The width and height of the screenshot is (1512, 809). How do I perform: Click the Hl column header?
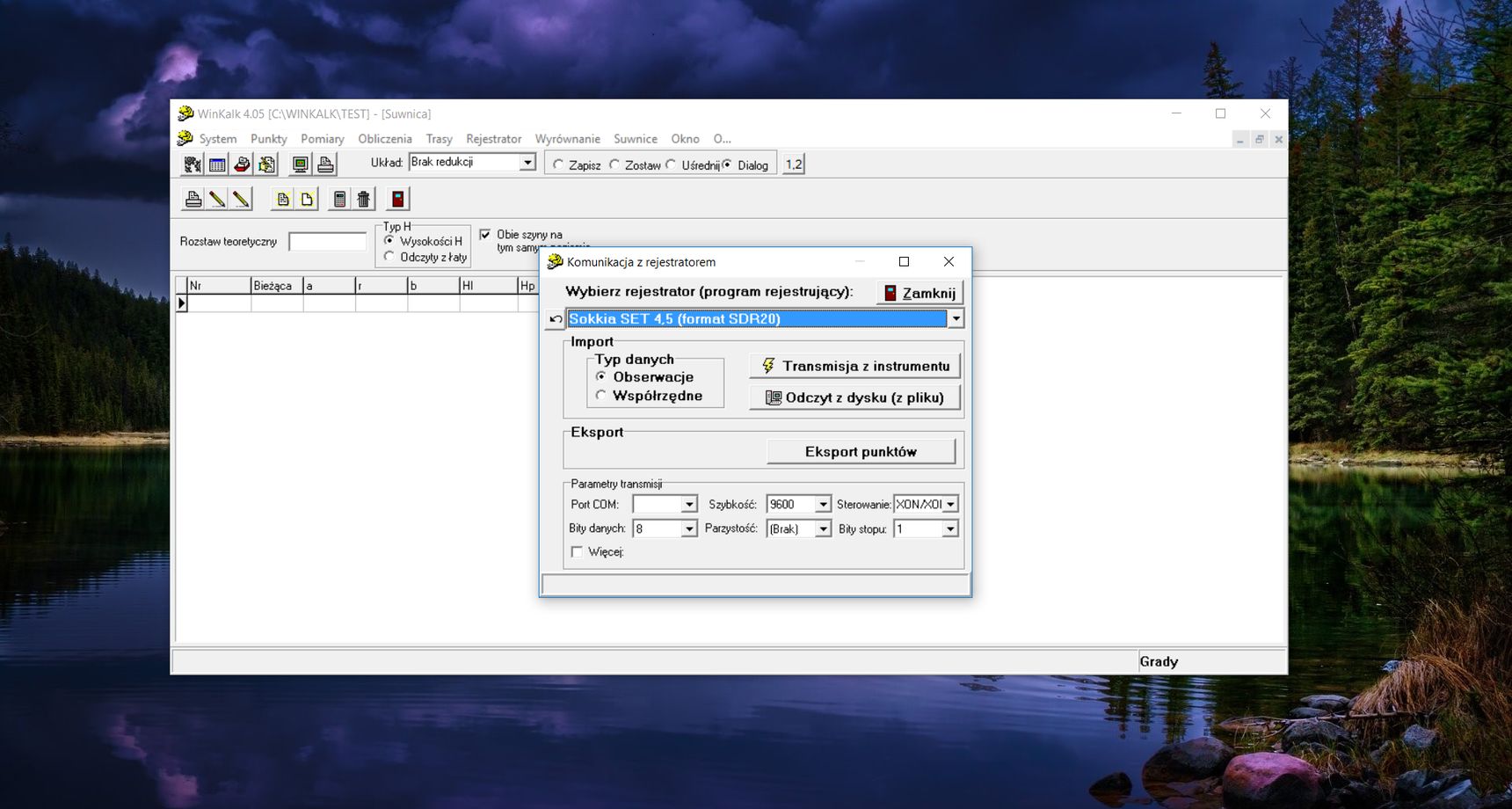click(488, 286)
